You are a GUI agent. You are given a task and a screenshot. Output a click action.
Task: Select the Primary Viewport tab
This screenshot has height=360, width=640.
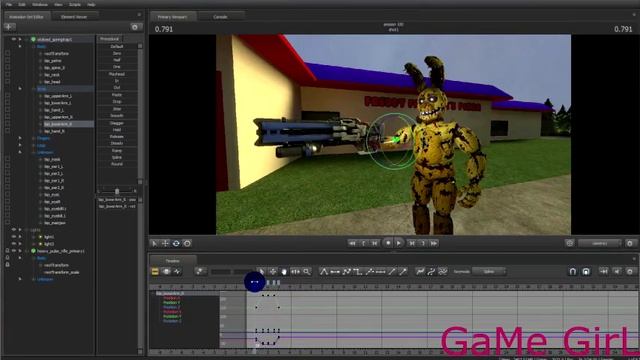tap(172, 17)
